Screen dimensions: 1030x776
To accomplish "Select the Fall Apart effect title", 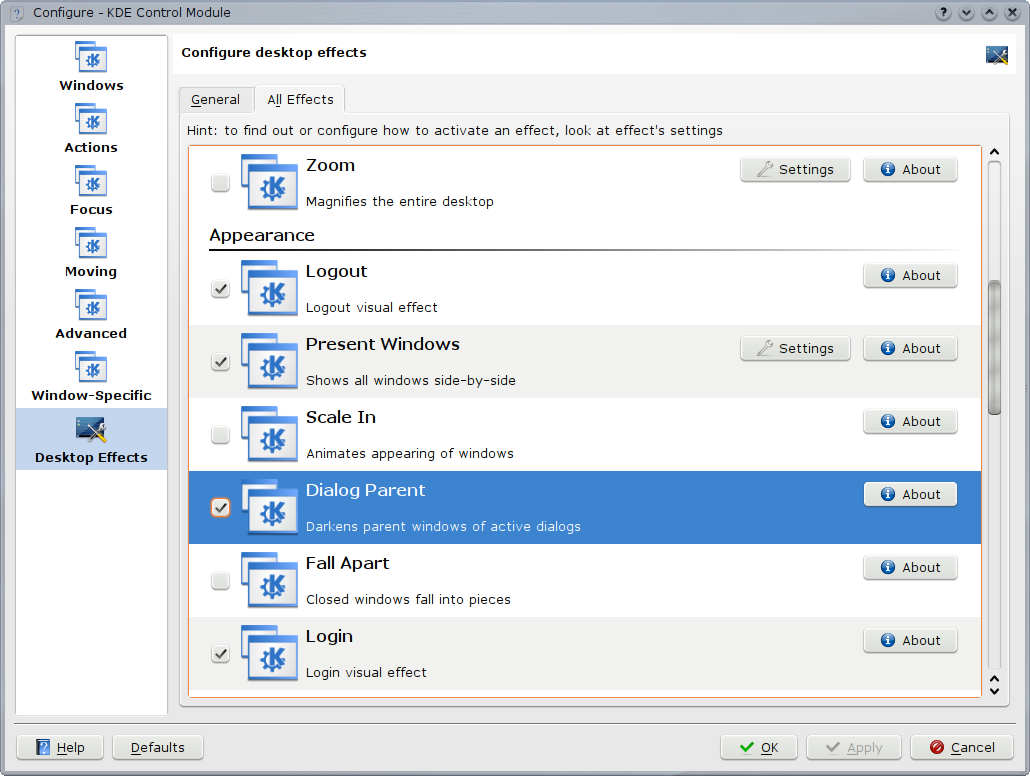I will (x=347, y=564).
